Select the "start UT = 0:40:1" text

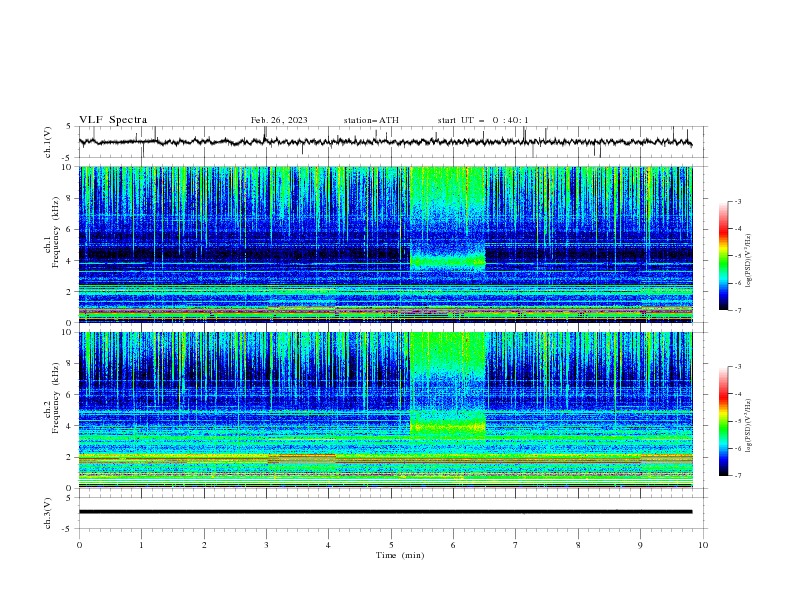pyautogui.click(x=483, y=120)
